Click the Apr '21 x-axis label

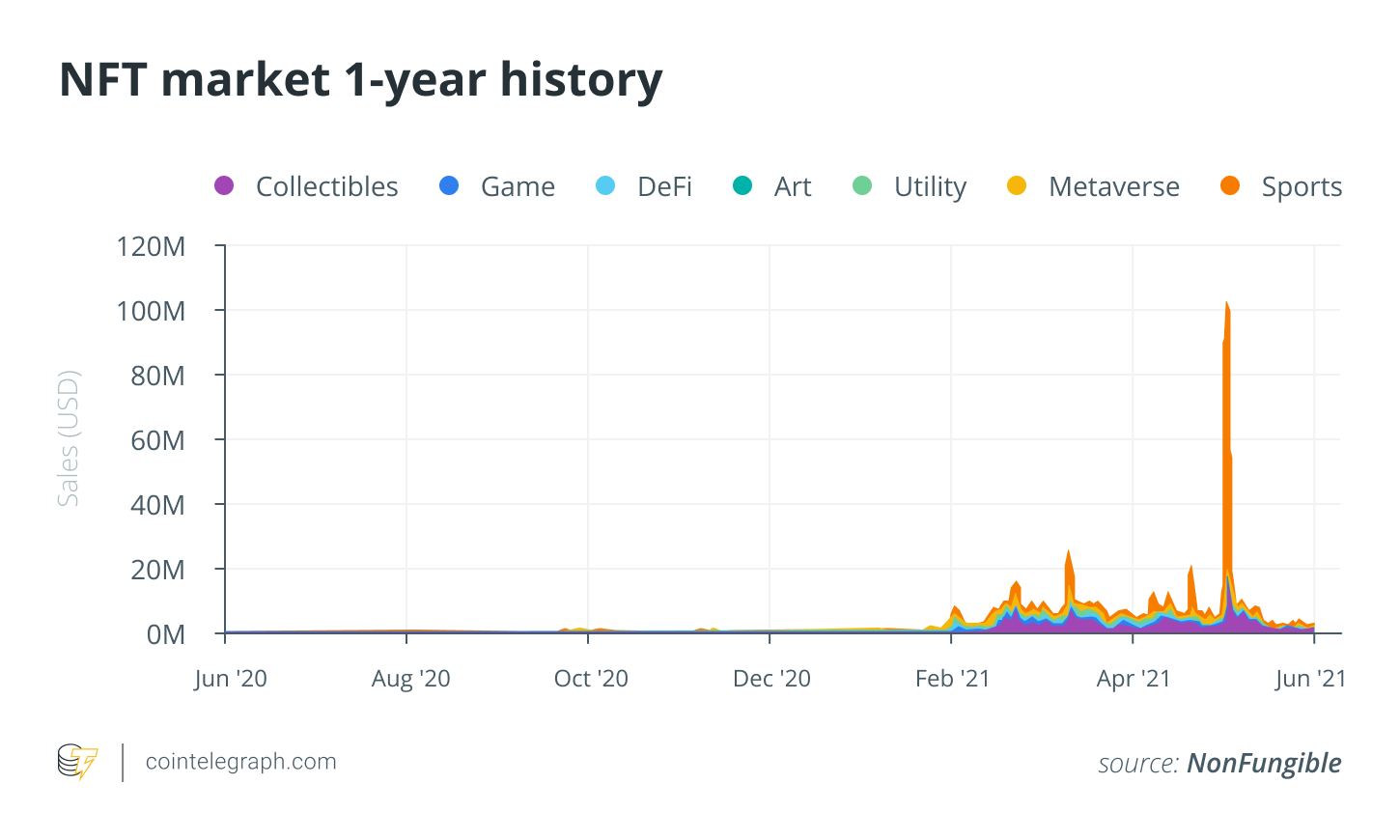[x=1133, y=679]
